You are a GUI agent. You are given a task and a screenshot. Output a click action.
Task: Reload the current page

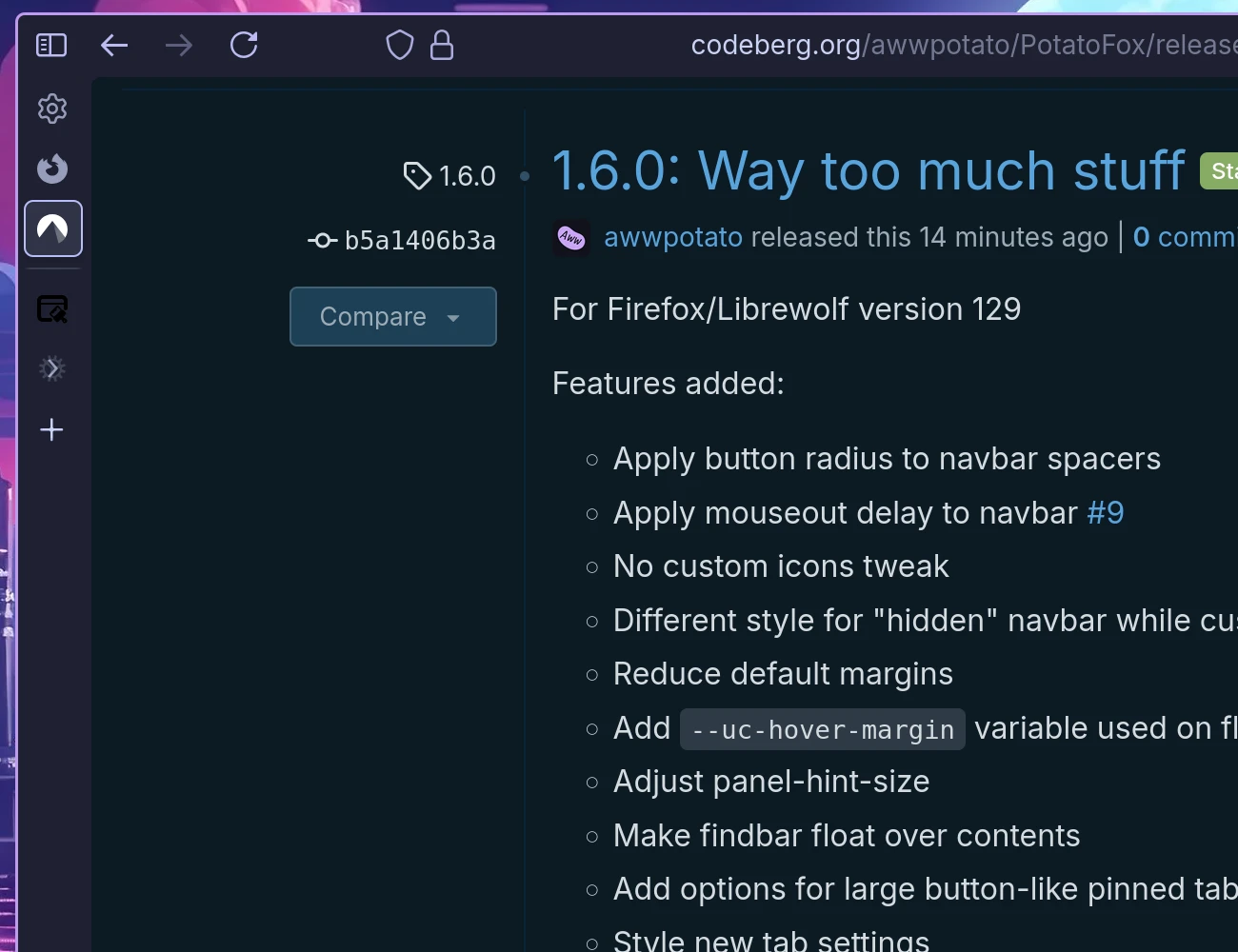coord(244,45)
